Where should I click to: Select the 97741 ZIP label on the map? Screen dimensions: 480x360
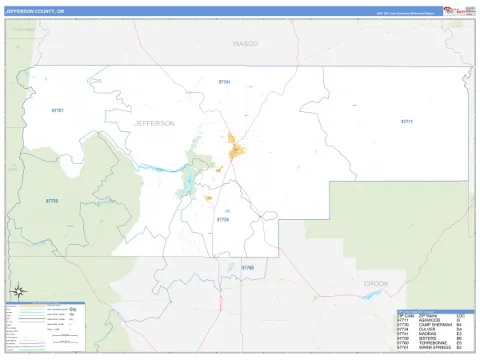pyautogui.click(x=224, y=82)
